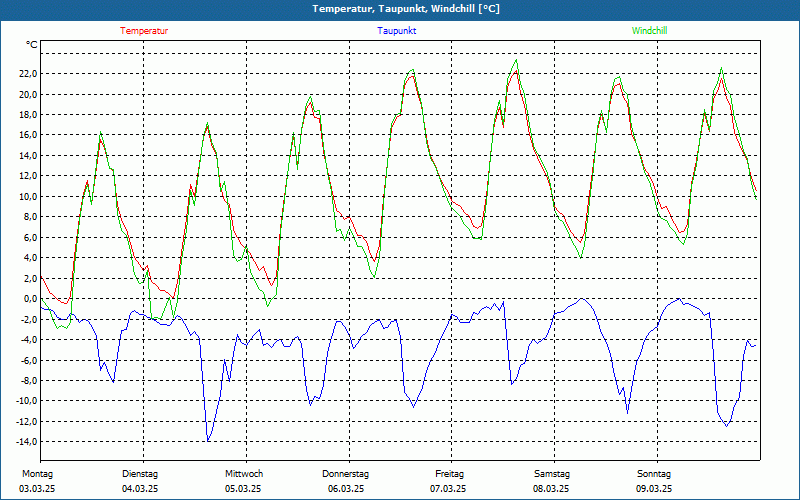
Task: Click the green Windchill legend label
Action: pyautogui.click(x=649, y=31)
